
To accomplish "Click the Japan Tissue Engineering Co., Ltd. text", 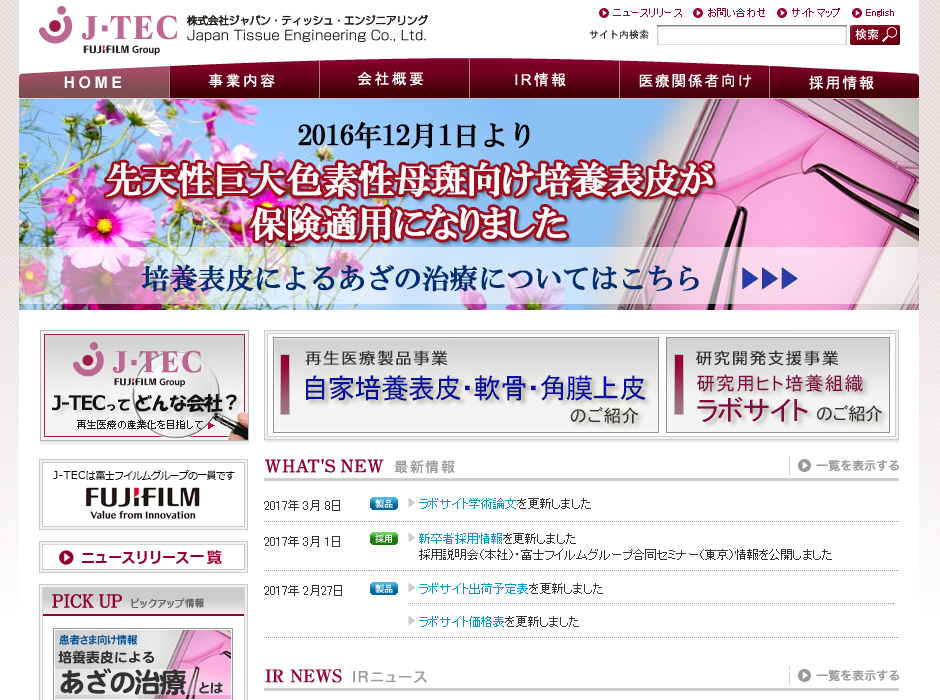I will click(306, 35).
